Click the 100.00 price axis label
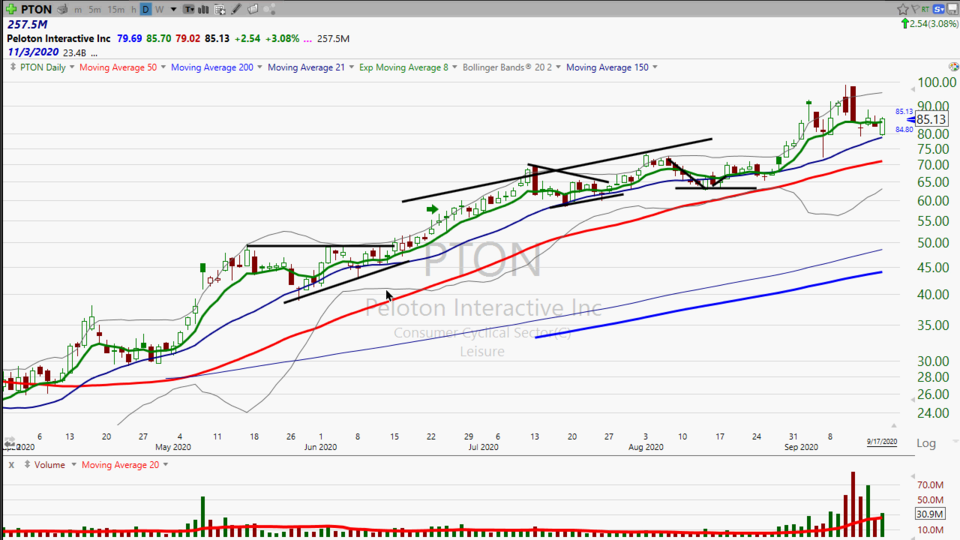Image resolution: width=960 pixels, height=540 pixels. [x=937, y=82]
